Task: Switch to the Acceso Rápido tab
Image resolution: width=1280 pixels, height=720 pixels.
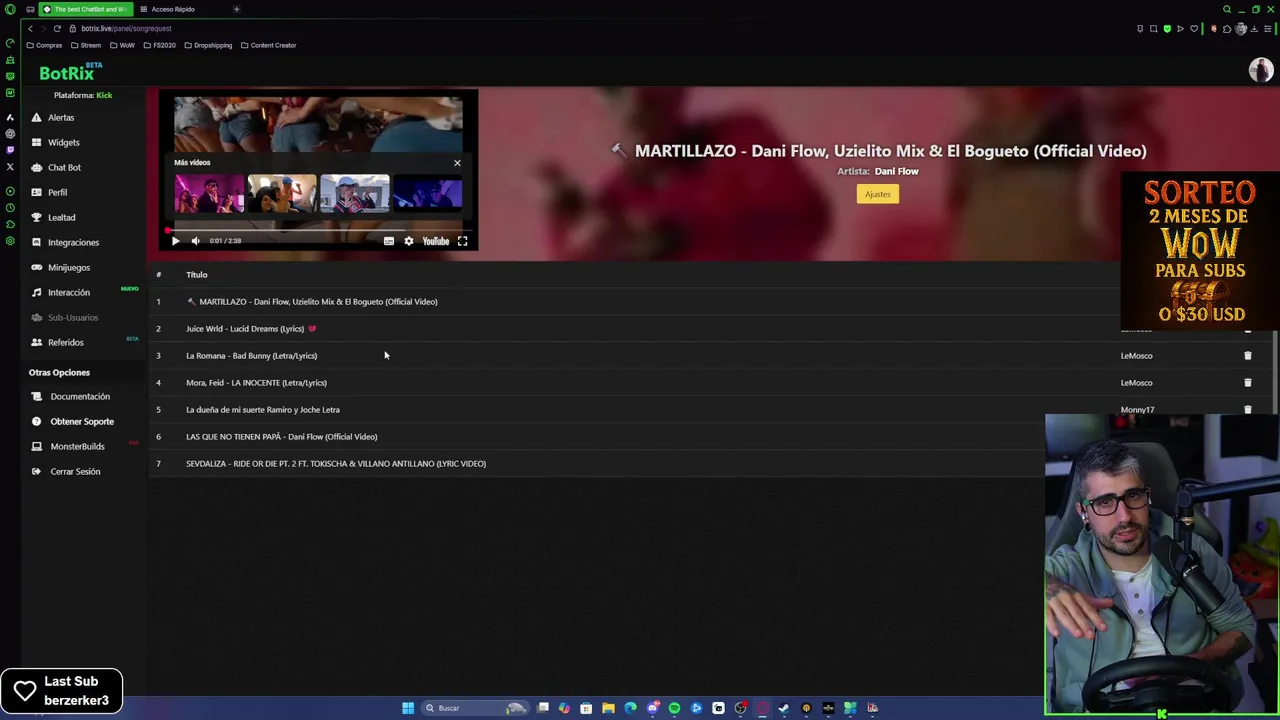Action: point(173,9)
